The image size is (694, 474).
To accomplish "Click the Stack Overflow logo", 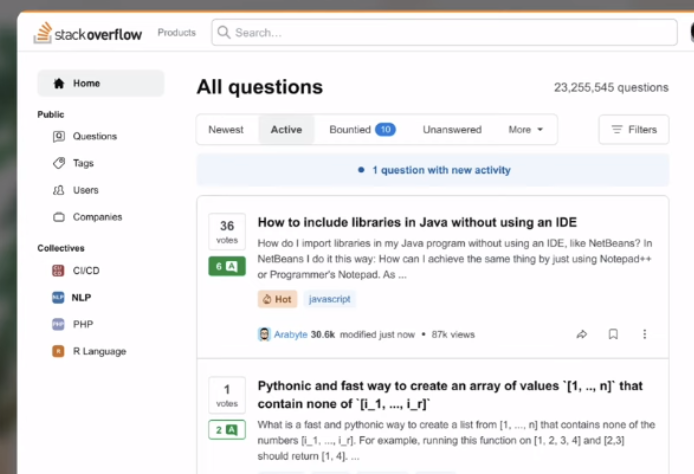I will coord(88,33).
